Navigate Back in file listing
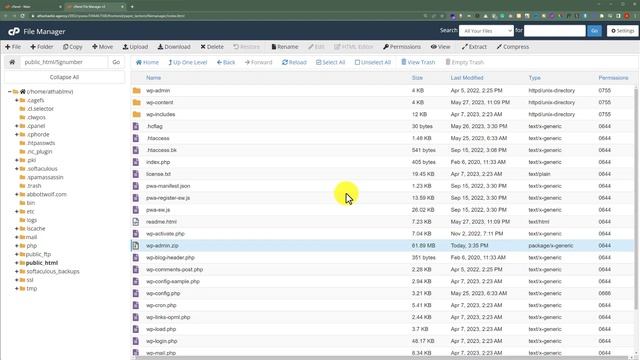Image resolution: width=640 pixels, height=360 pixels. [x=226, y=62]
